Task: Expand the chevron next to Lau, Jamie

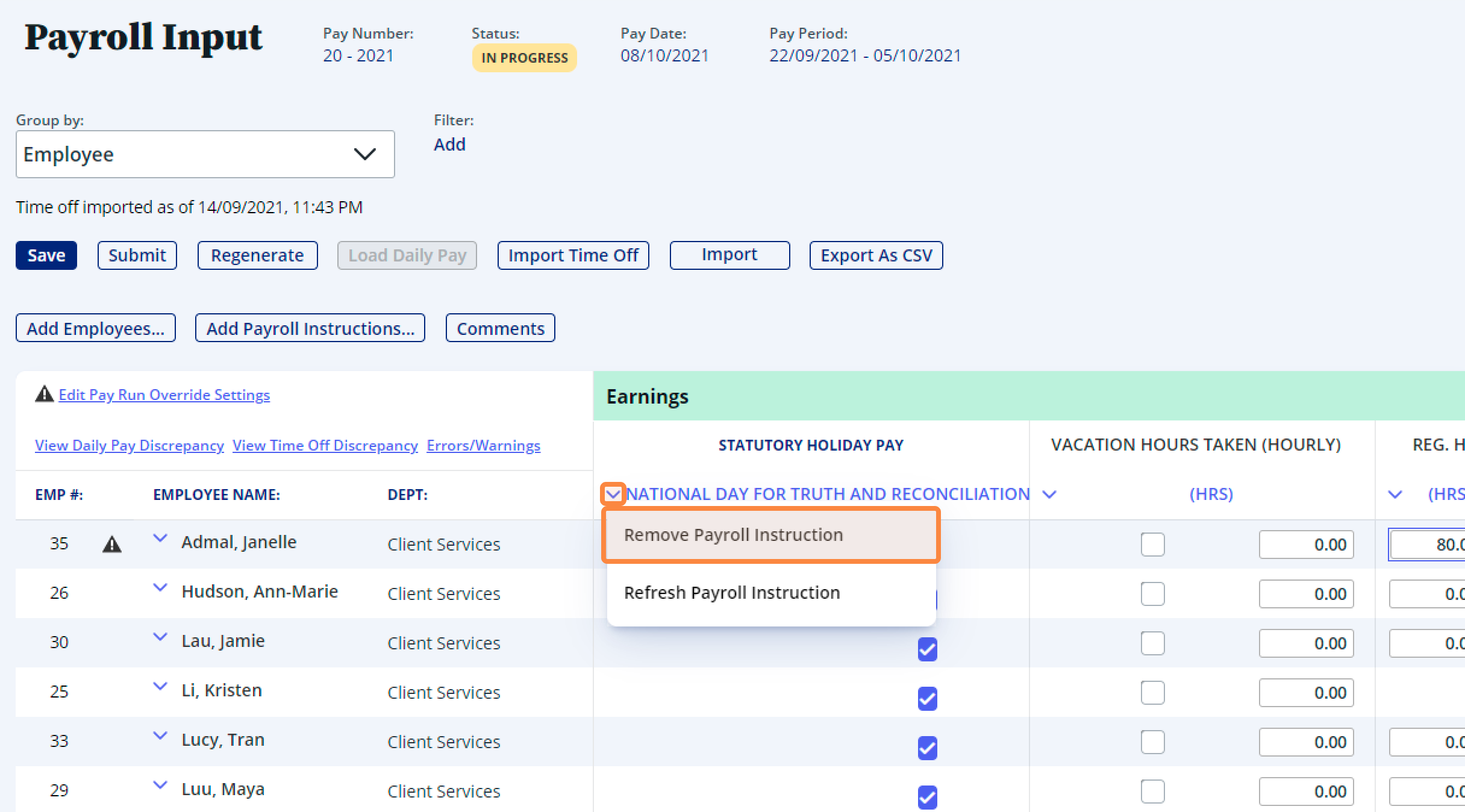Action: 160,637
